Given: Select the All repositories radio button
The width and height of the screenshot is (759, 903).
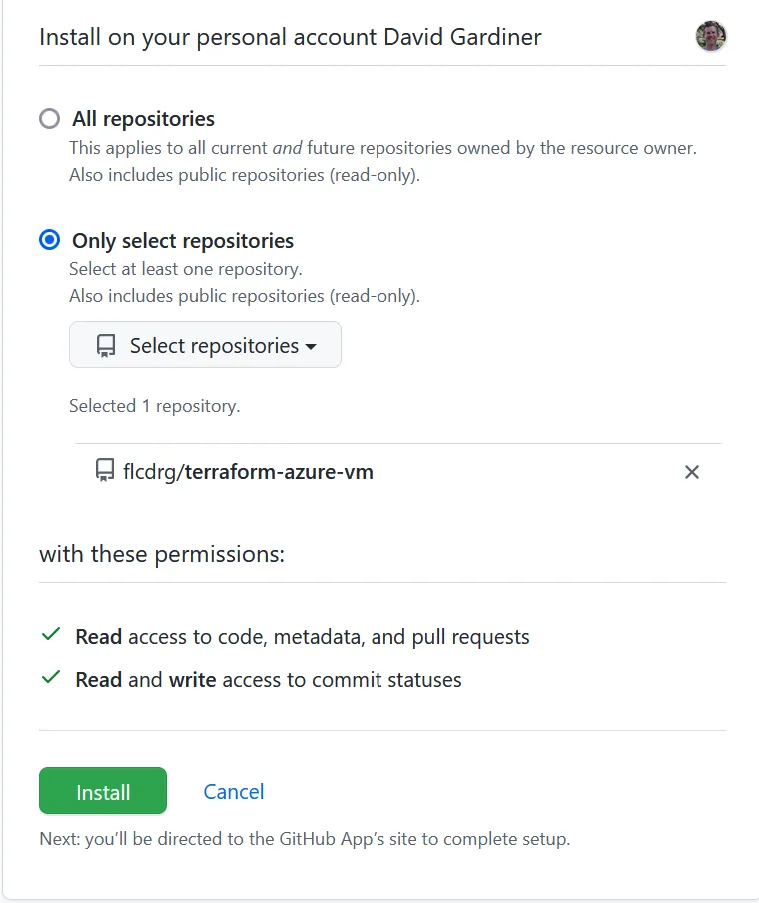Looking at the screenshot, I should point(49,119).
